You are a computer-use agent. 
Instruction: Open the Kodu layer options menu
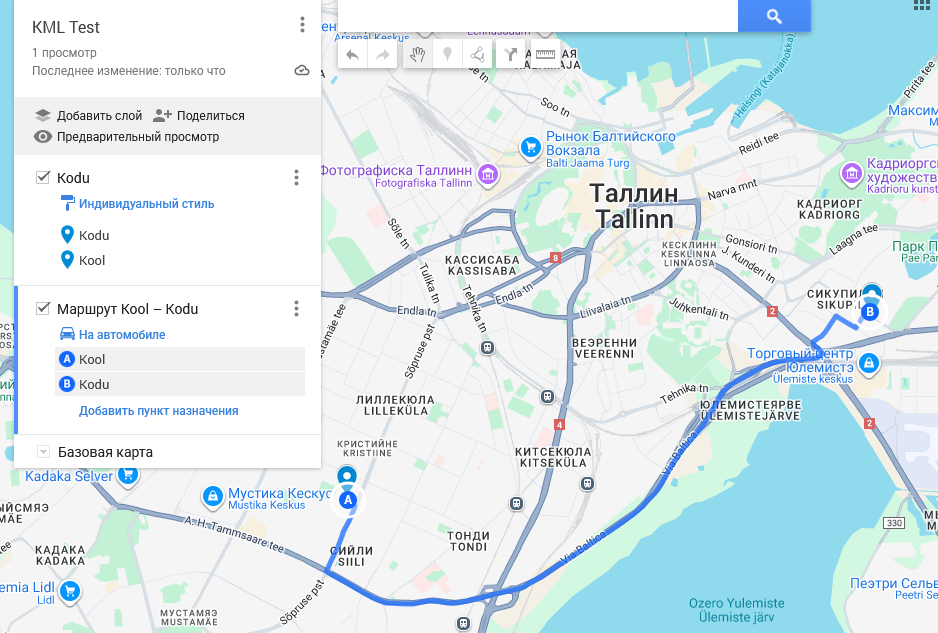(x=296, y=177)
